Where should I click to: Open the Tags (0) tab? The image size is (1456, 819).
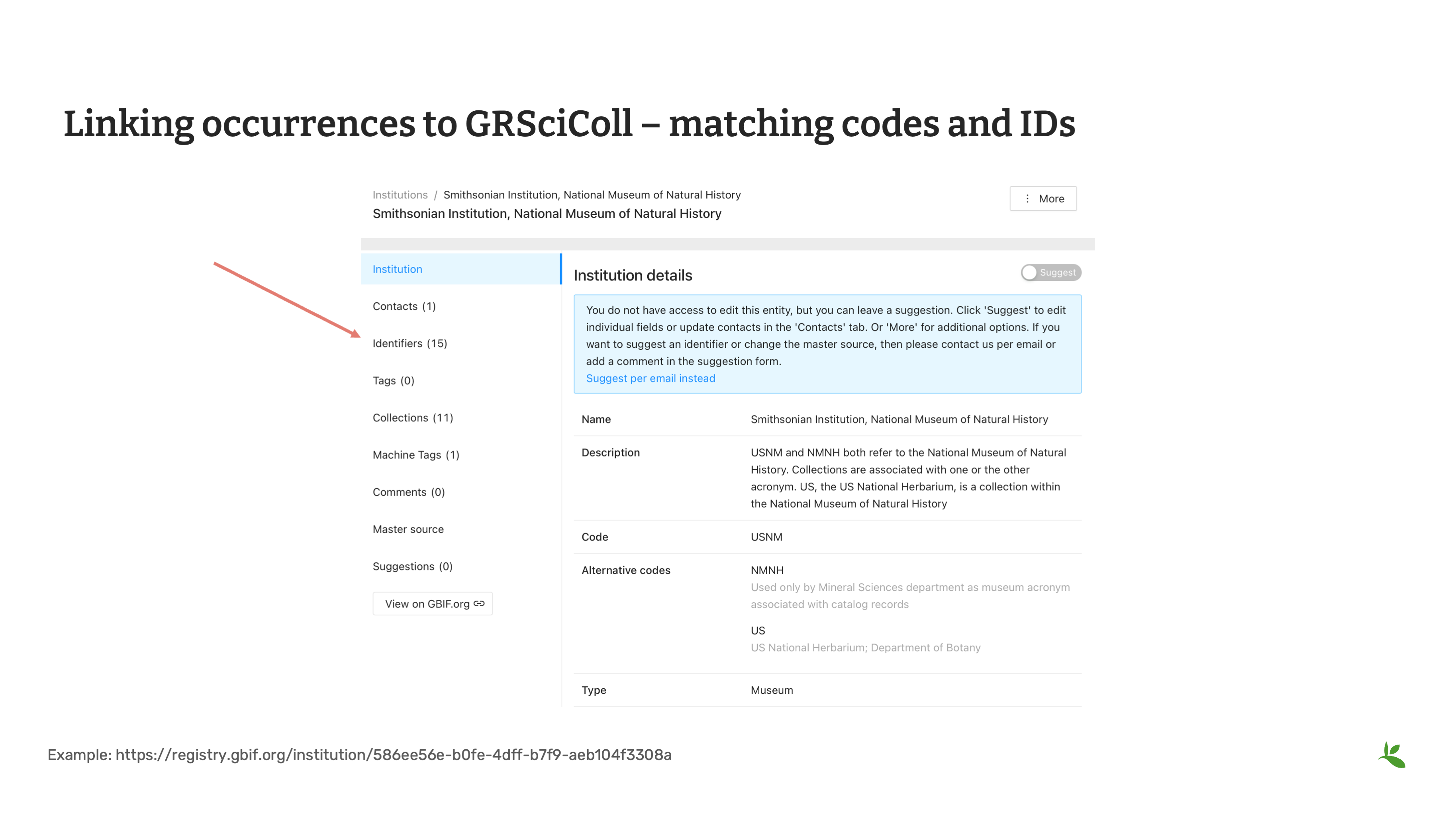pos(393,381)
